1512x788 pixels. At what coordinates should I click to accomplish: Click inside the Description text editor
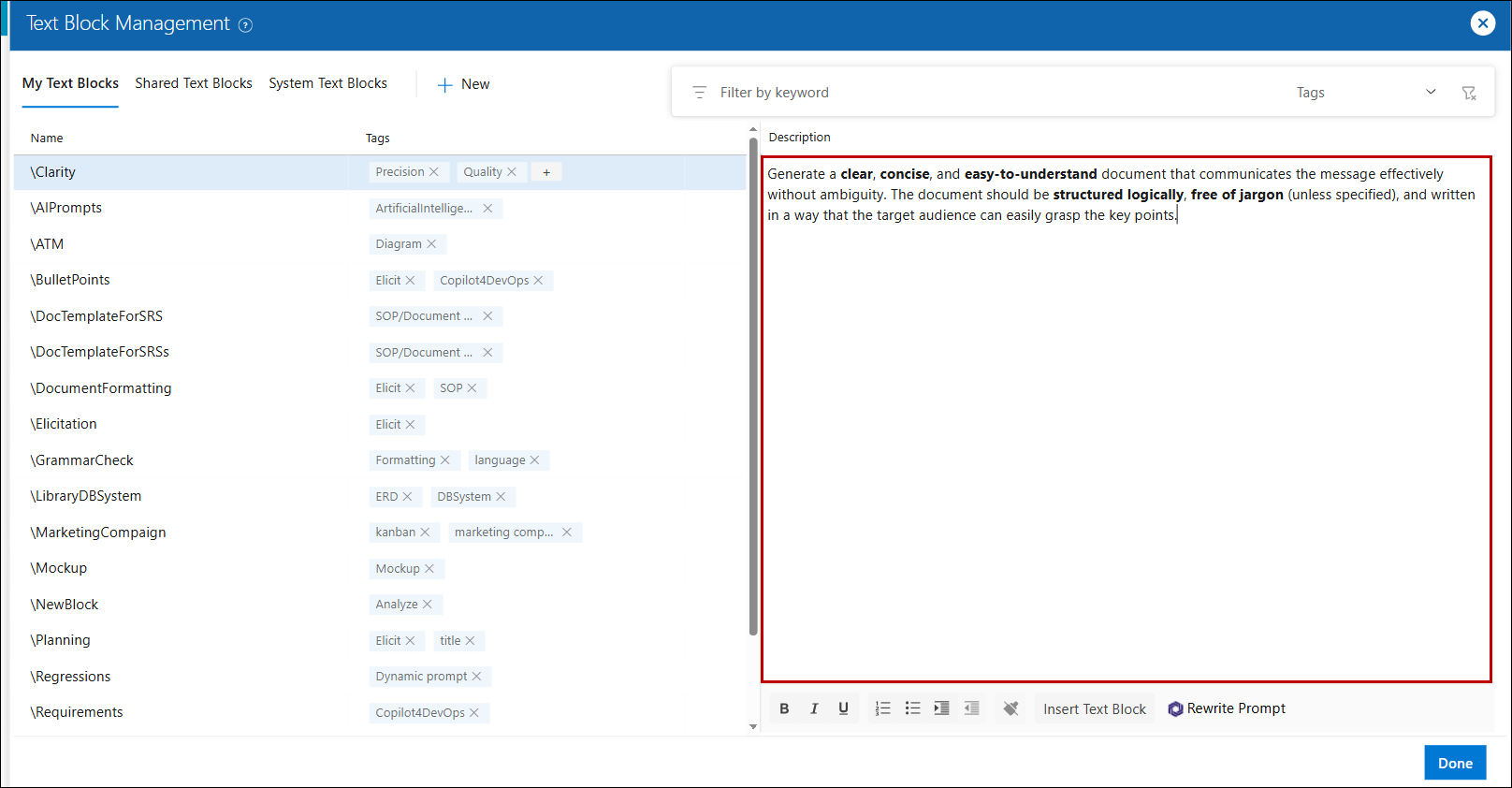click(1127, 419)
